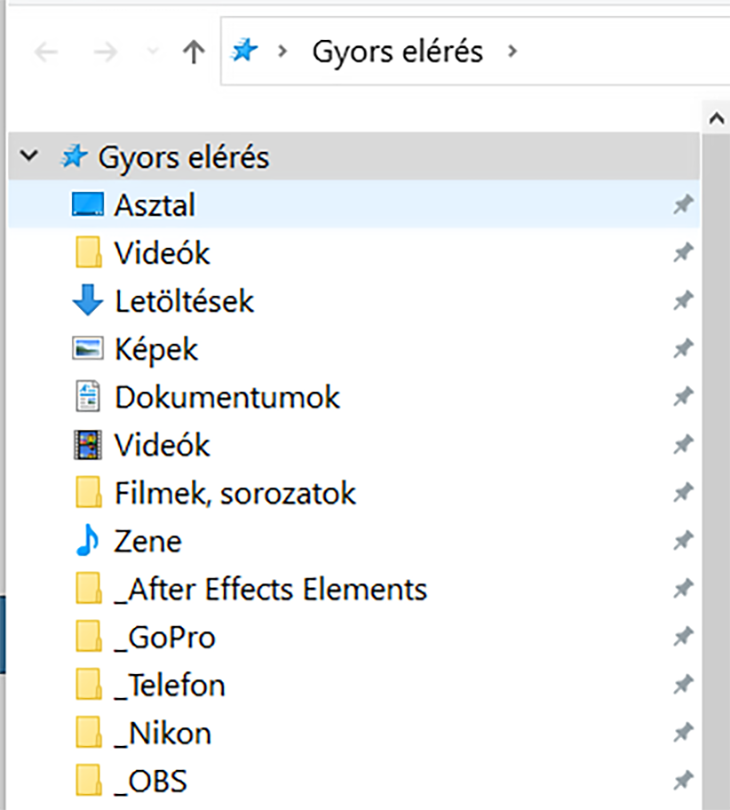Click the star icon in address bar
The width and height of the screenshot is (730, 810).
(x=244, y=51)
